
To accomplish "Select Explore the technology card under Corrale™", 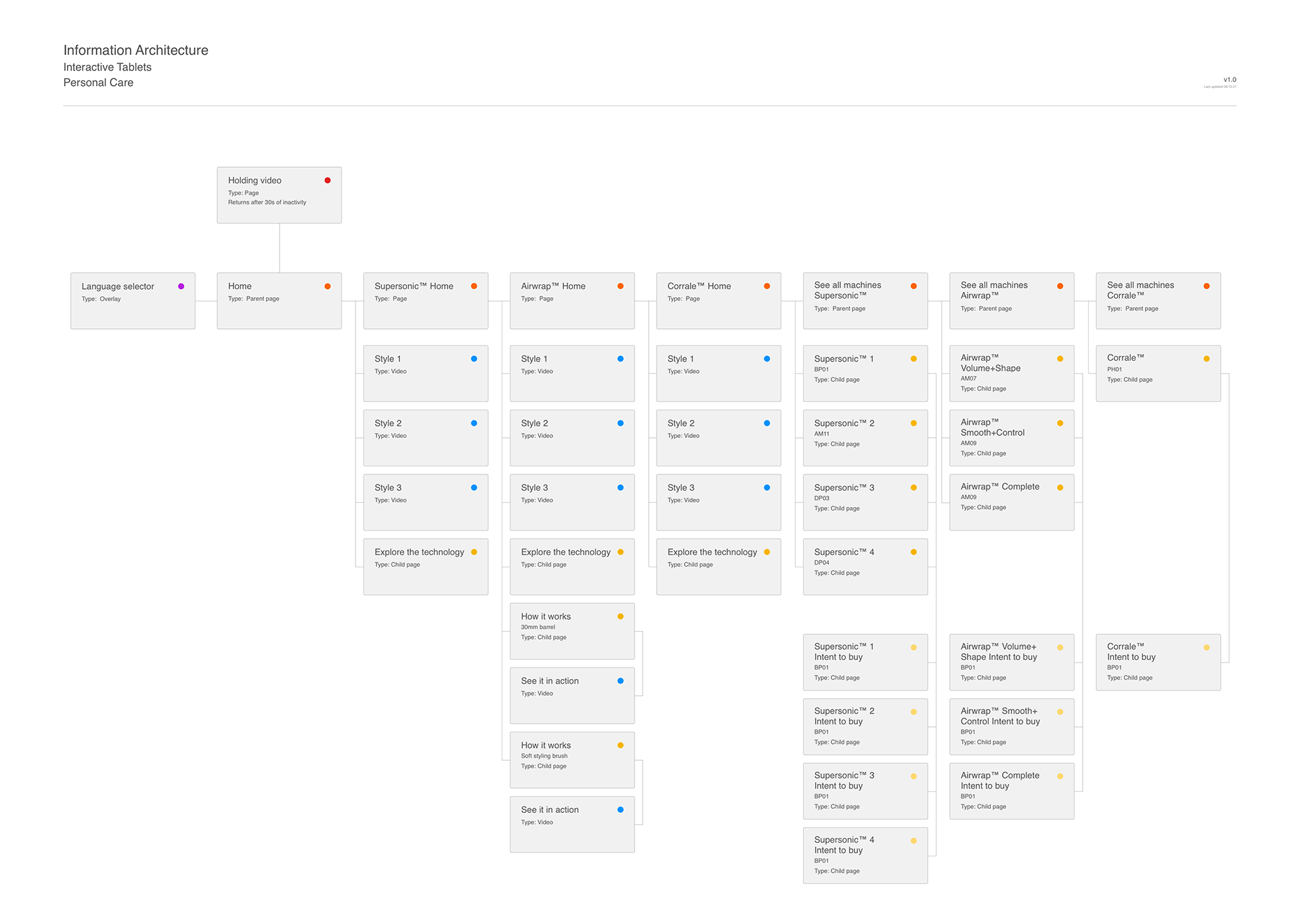I will pyautogui.click(x=718, y=567).
